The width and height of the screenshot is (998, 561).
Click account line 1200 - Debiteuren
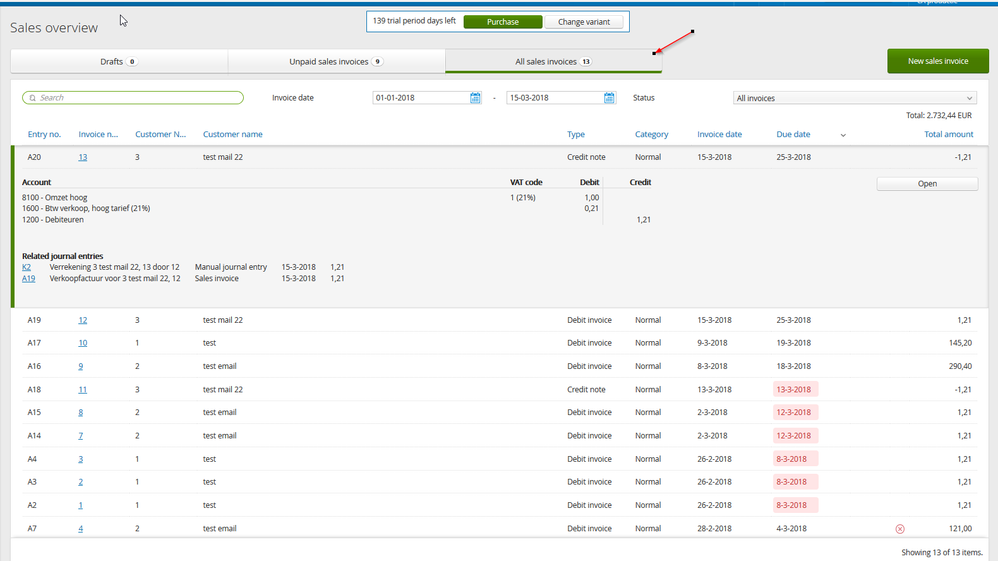(53, 220)
